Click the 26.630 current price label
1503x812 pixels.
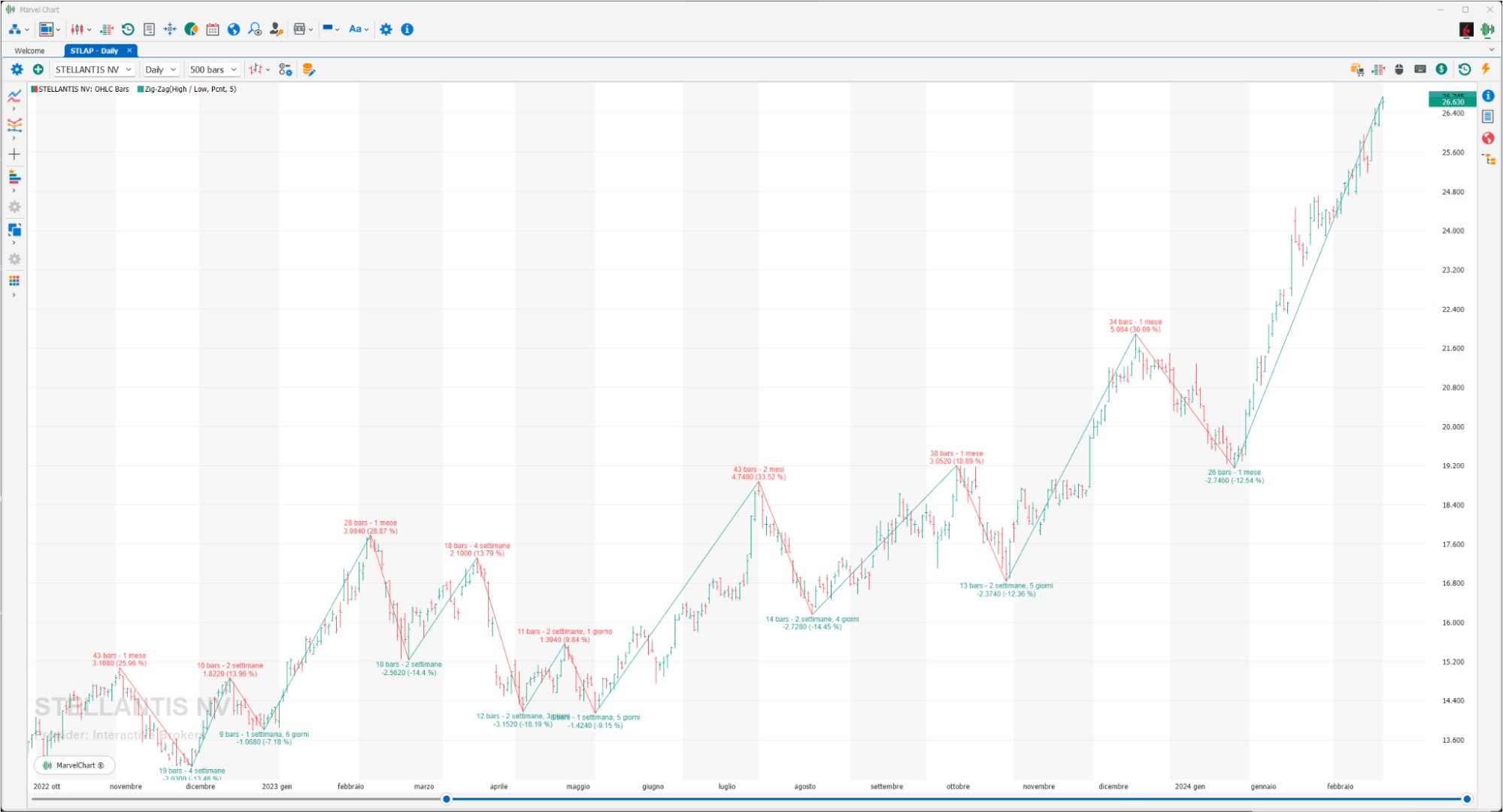(1453, 101)
